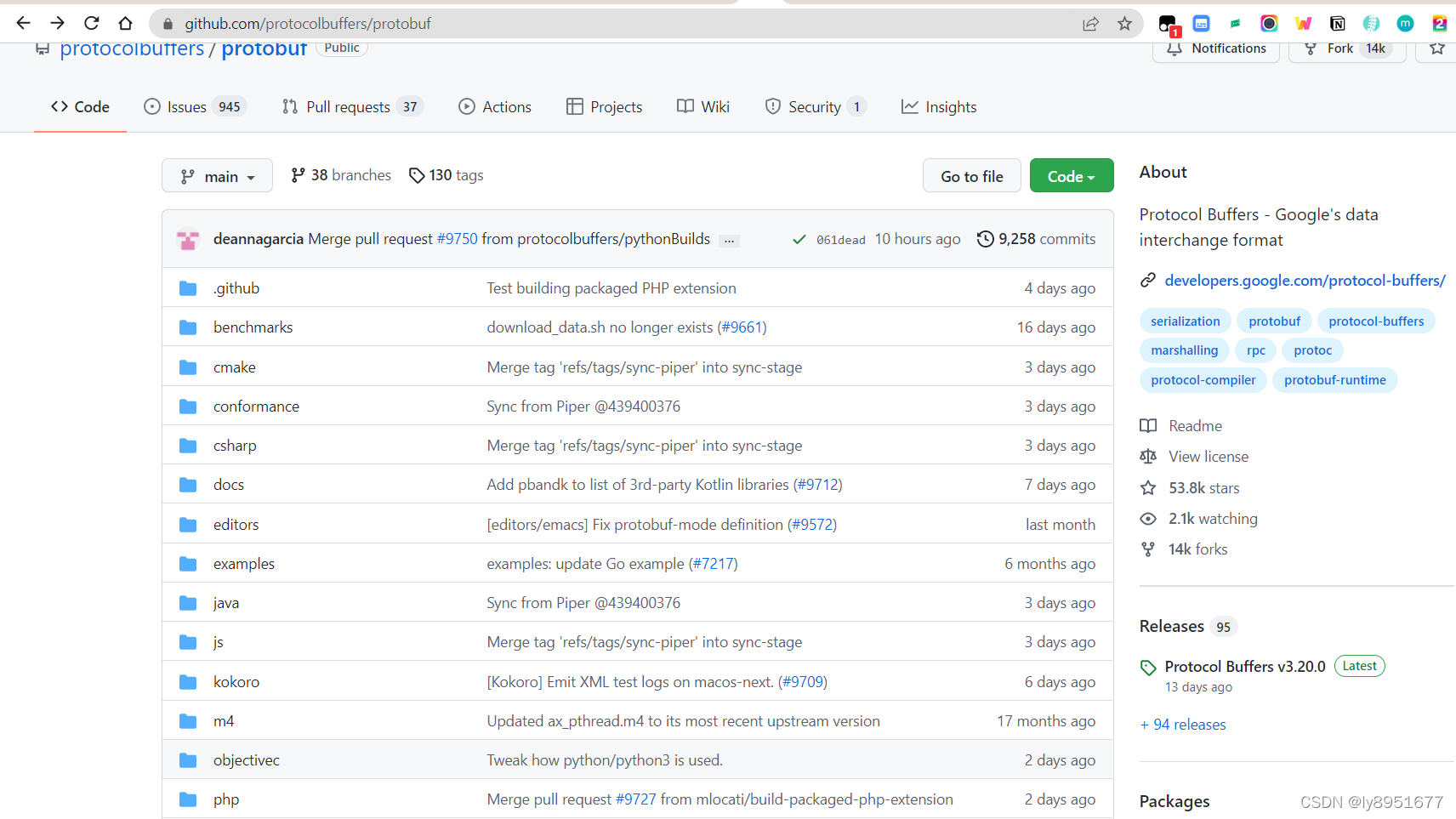Viewport: 1456px width, 819px height.
Task: Open the Issues tab
Action: pyautogui.click(x=195, y=107)
